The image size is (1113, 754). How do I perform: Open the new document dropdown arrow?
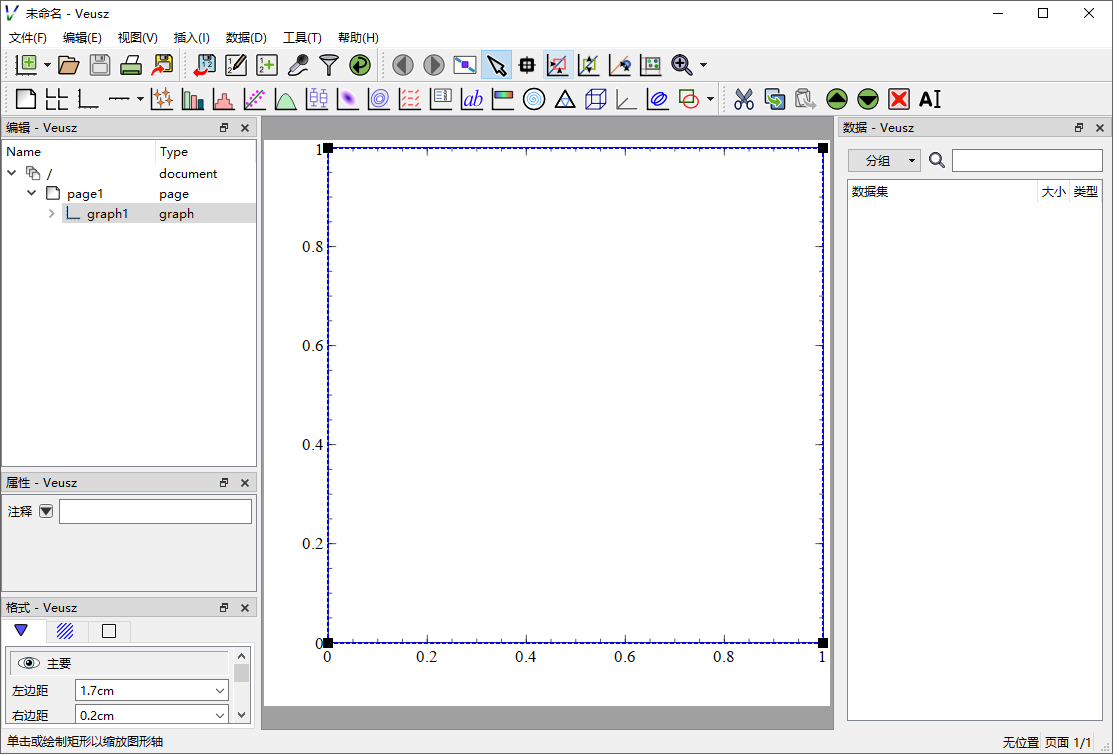coord(47,65)
